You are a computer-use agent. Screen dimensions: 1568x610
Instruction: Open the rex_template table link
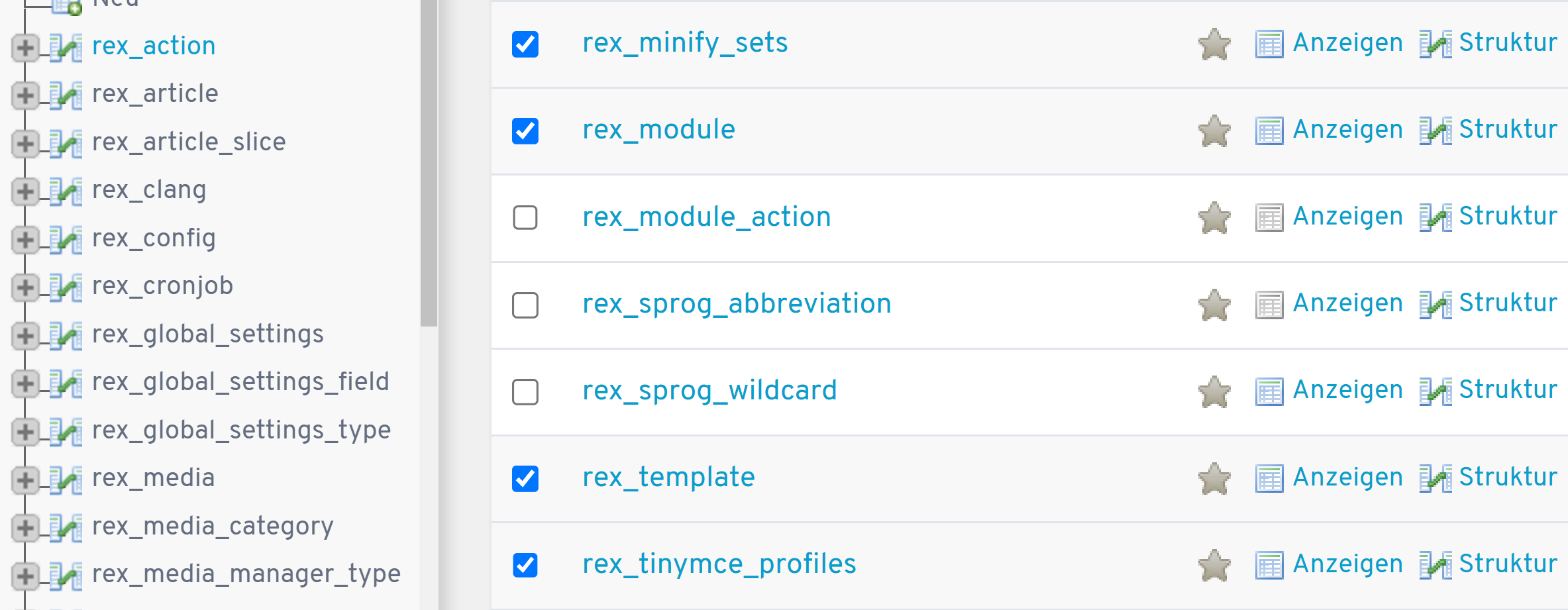pos(668,477)
